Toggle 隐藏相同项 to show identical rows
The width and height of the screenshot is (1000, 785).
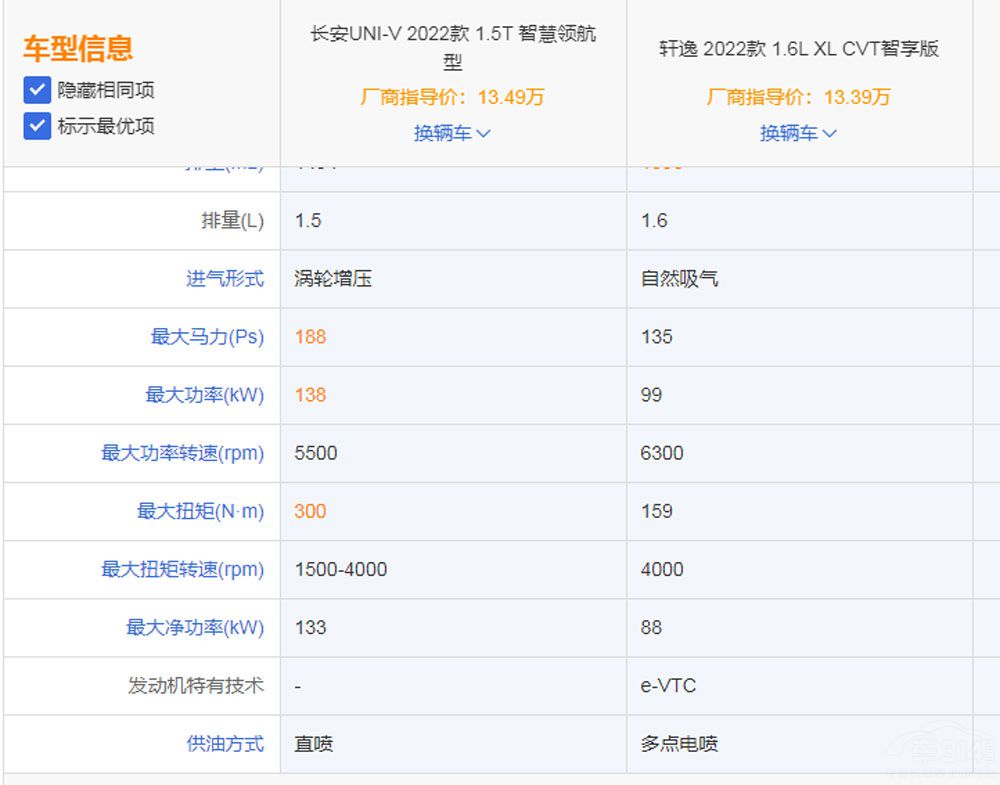[37, 89]
